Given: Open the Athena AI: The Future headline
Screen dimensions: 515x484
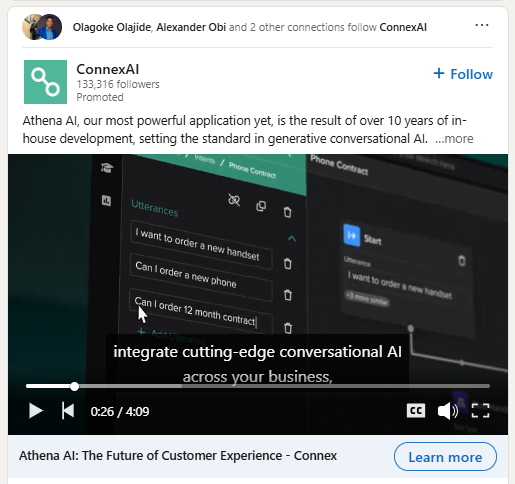Looking at the screenshot, I should pyautogui.click(x=178, y=456).
